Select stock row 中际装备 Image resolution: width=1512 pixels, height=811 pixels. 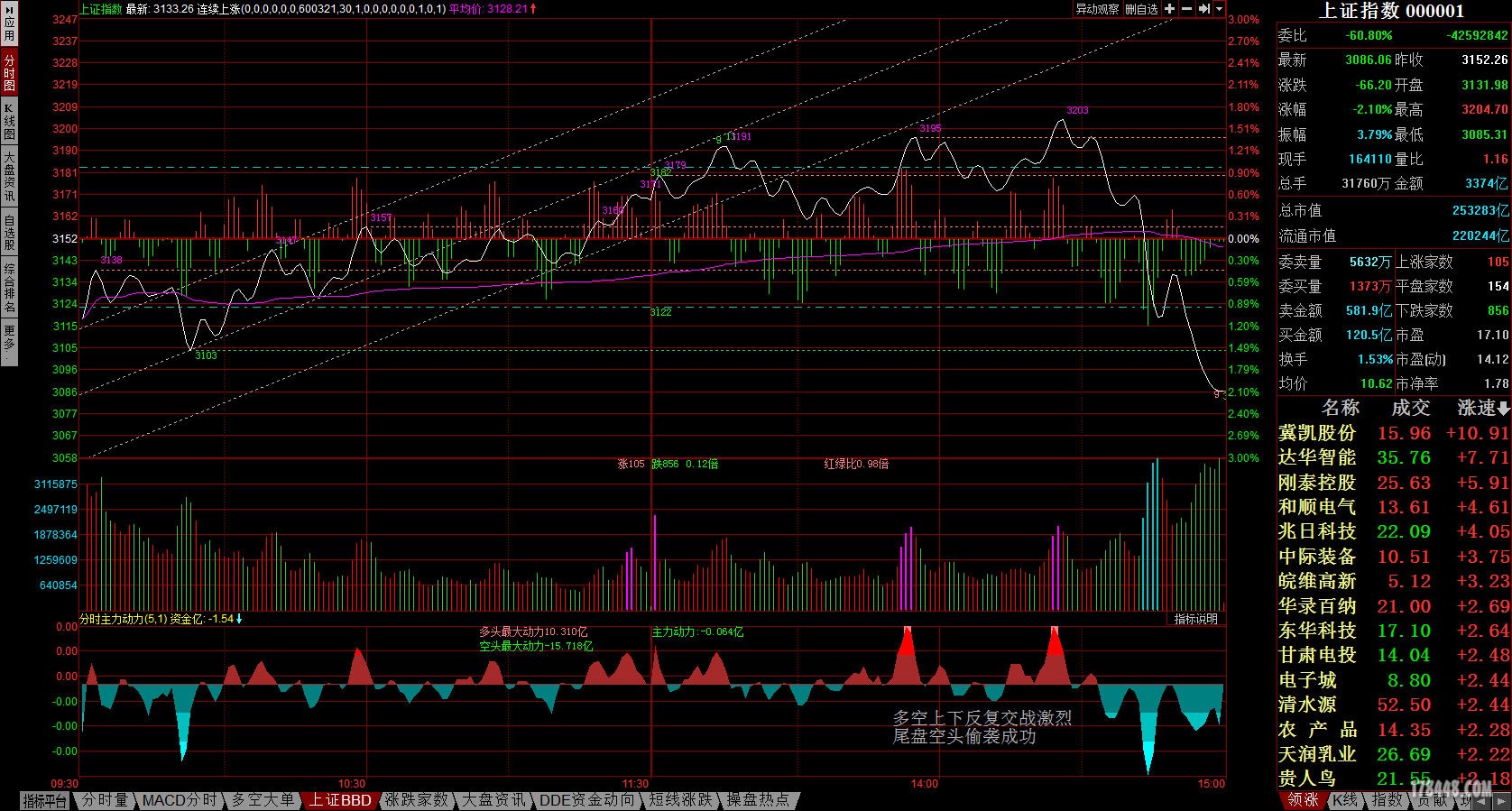(x=1394, y=557)
